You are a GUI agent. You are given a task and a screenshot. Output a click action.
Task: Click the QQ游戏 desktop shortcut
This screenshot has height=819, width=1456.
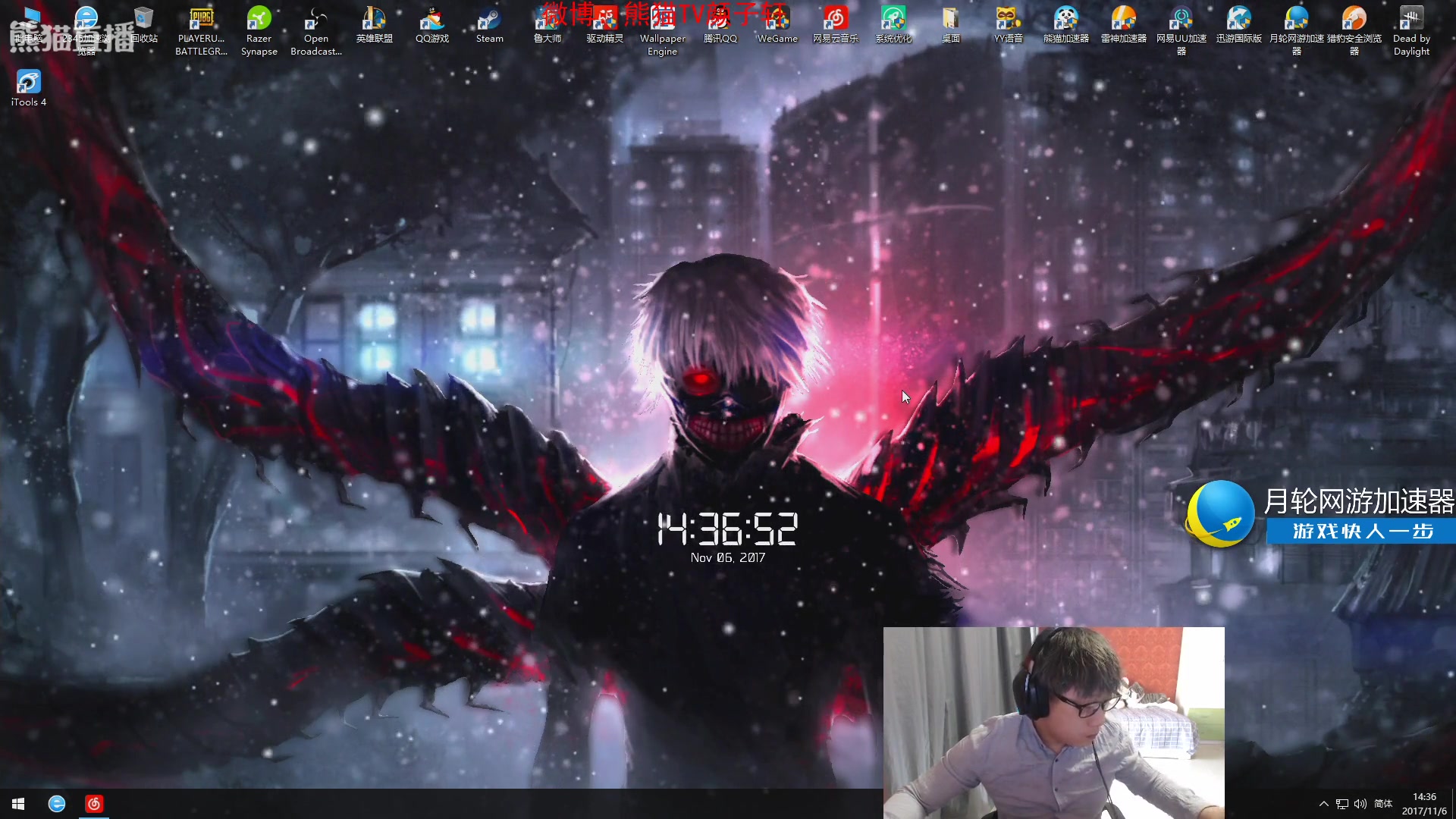tap(432, 25)
